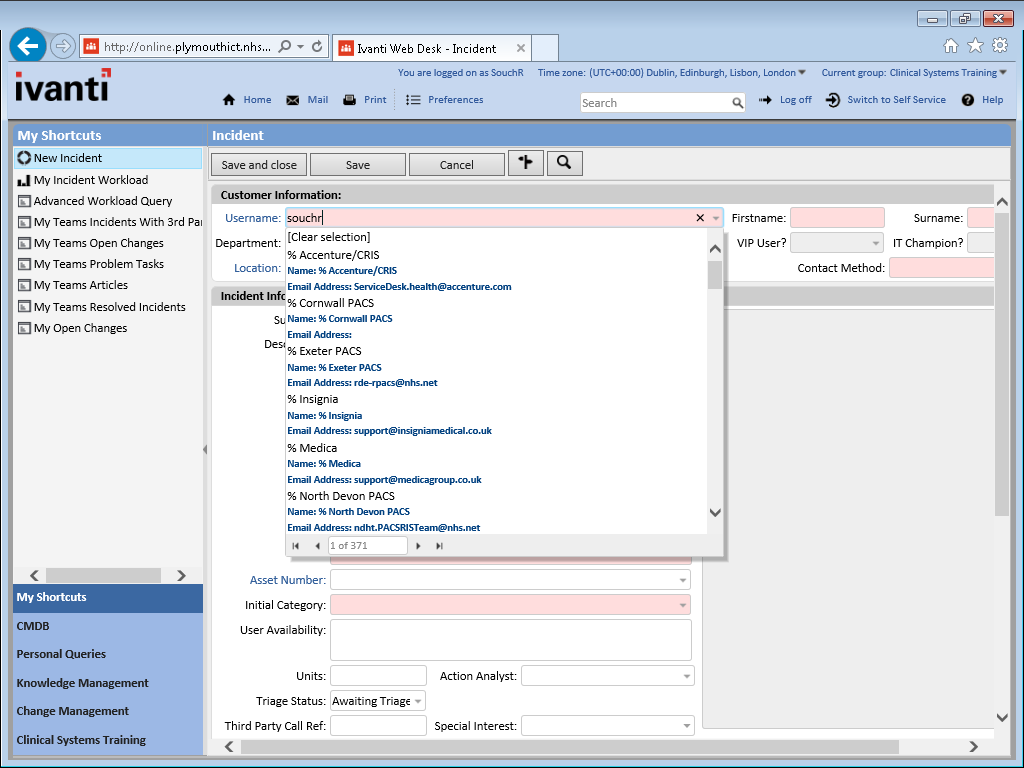This screenshot has height=768, width=1024.
Task: Click the Cancel button
Action: click(x=456, y=165)
